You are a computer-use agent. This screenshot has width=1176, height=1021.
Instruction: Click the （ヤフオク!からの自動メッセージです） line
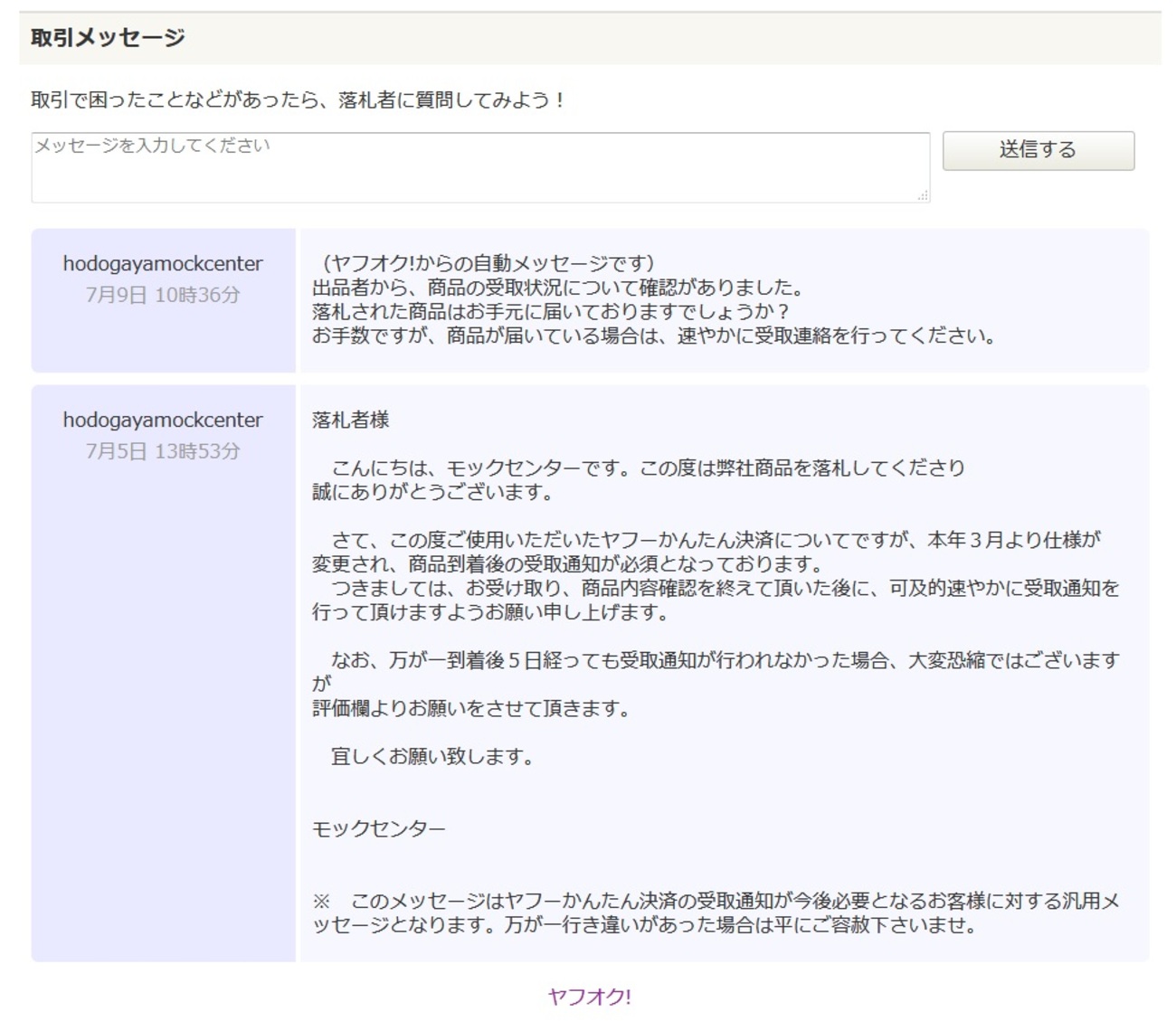[488, 263]
